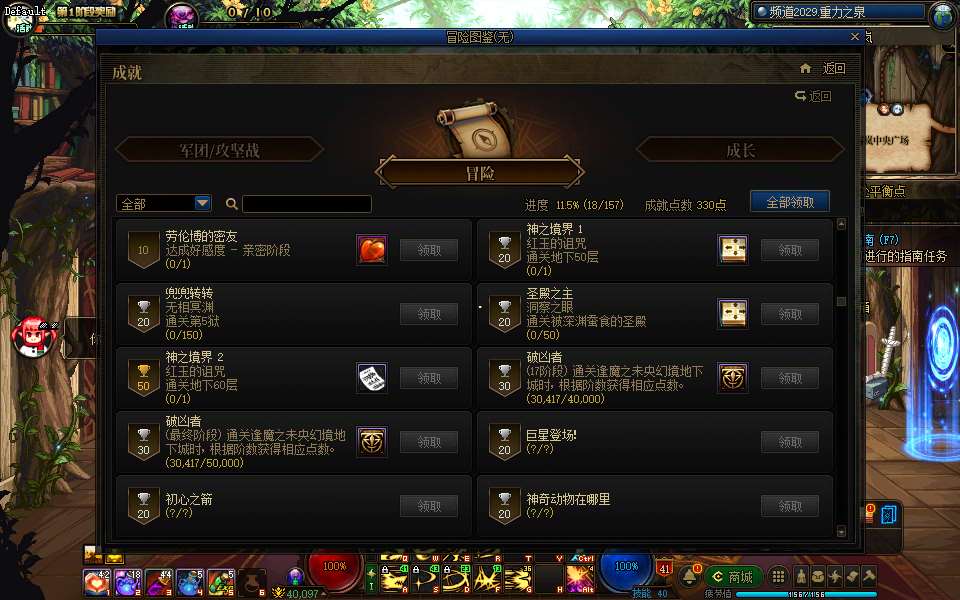Click the achievement search input field
This screenshot has height=600, width=960.
click(x=307, y=204)
